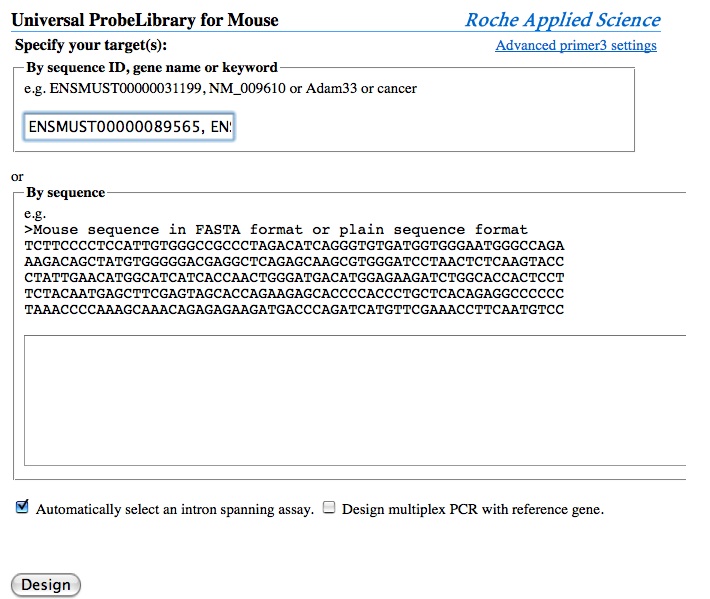Click the "By sequence" fieldset legend

65,192
